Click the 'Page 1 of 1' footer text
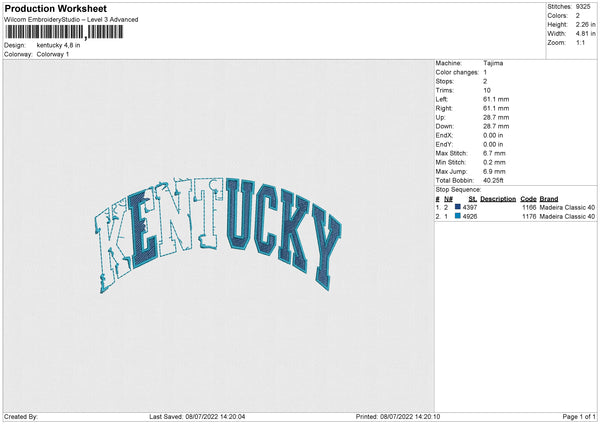Screen dimensions: 600x424 pyautogui.click(x=579, y=417)
